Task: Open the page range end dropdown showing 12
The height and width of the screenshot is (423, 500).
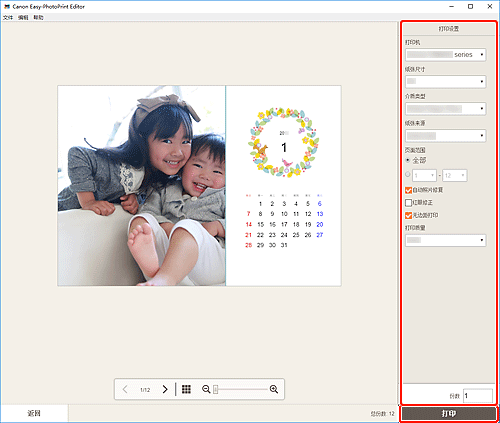Action: (455, 175)
